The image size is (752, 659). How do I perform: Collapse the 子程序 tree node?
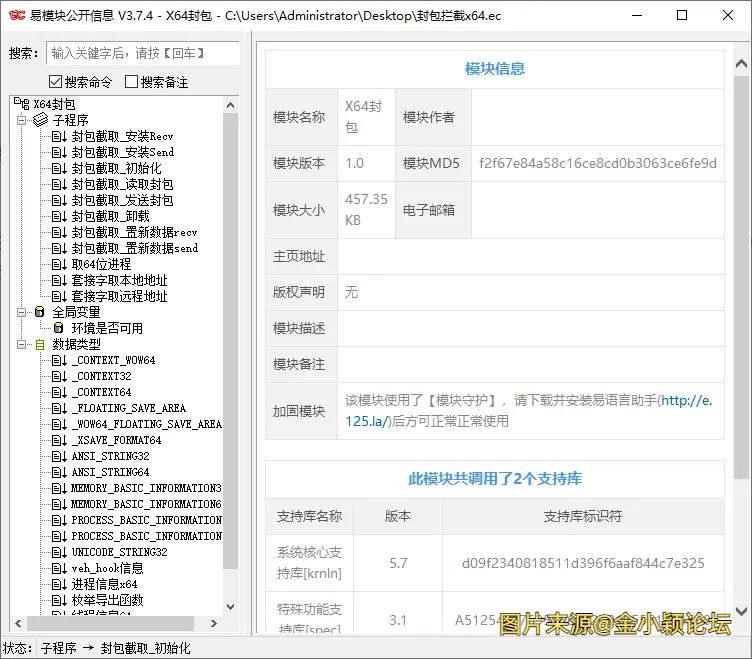coord(21,120)
